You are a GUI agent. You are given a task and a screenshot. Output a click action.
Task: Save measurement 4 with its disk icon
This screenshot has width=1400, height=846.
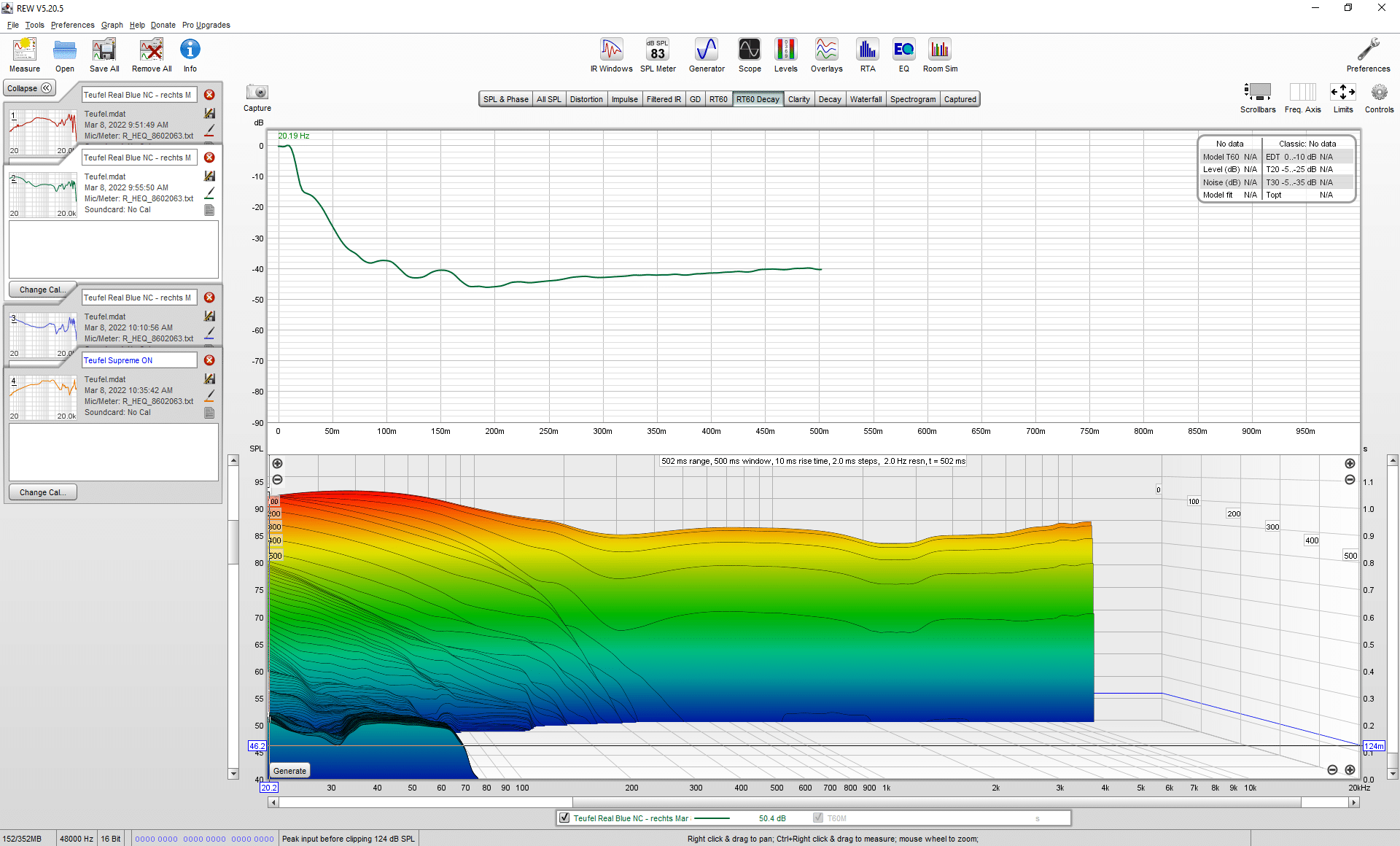click(209, 379)
